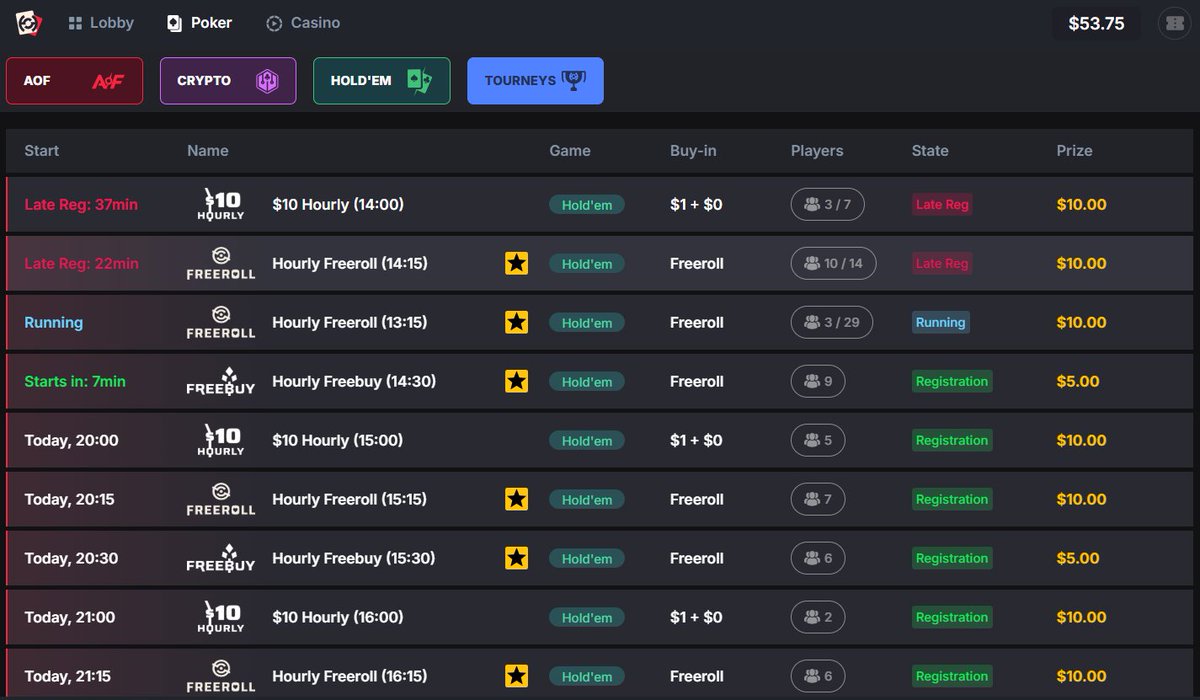1200x700 pixels.
Task: Click the $53.75 balance display
Action: click(x=1096, y=23)
